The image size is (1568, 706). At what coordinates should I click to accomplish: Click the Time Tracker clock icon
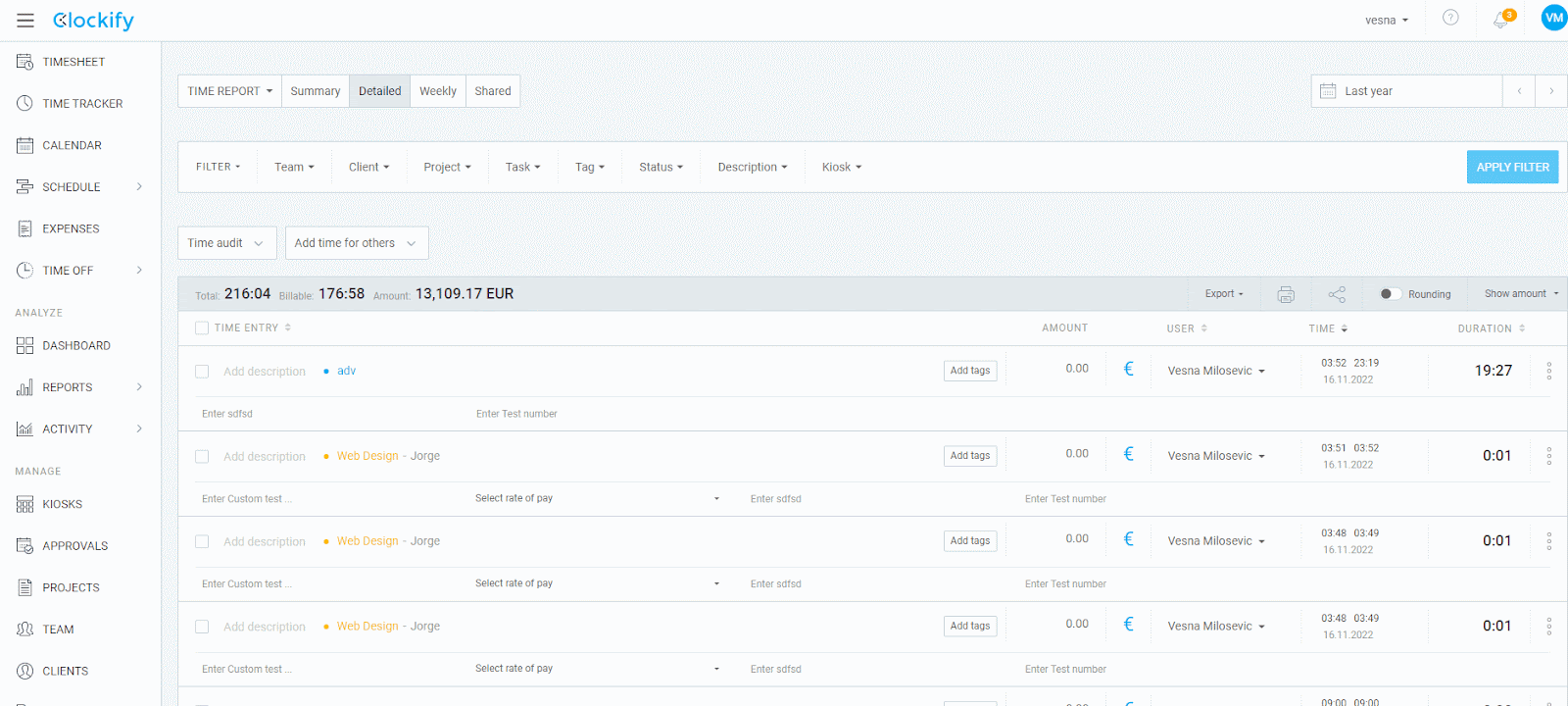[24, 103]
